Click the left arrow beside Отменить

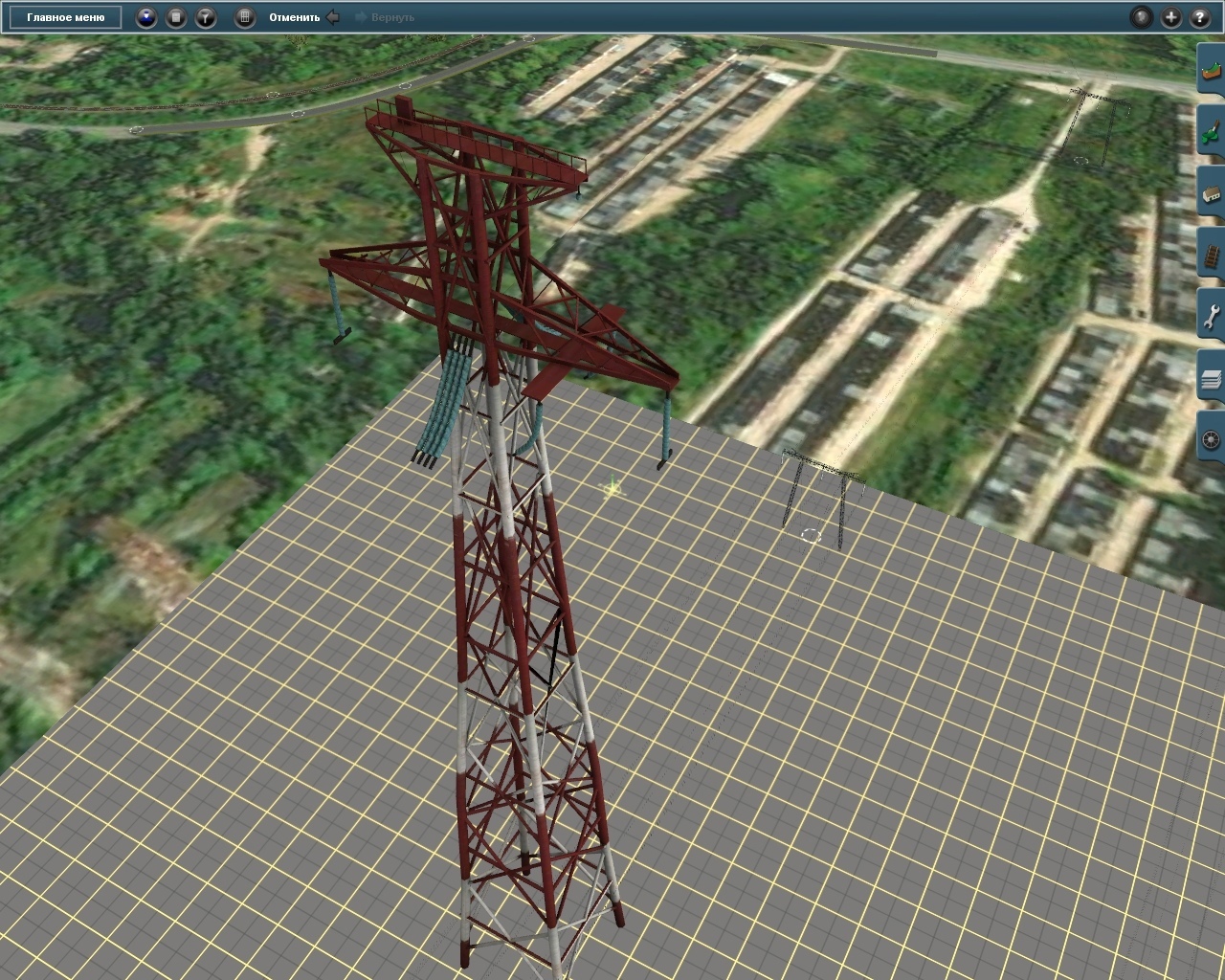(x=333, y=17)
